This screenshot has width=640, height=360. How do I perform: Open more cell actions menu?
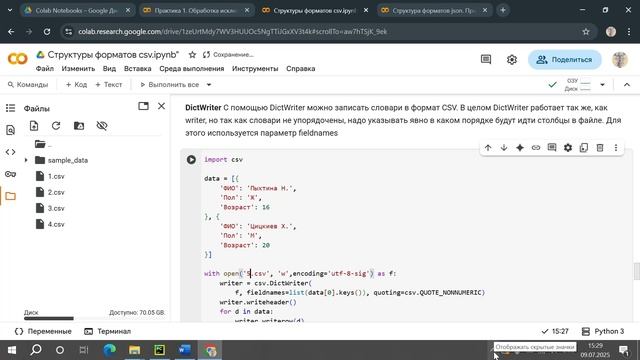616,148
